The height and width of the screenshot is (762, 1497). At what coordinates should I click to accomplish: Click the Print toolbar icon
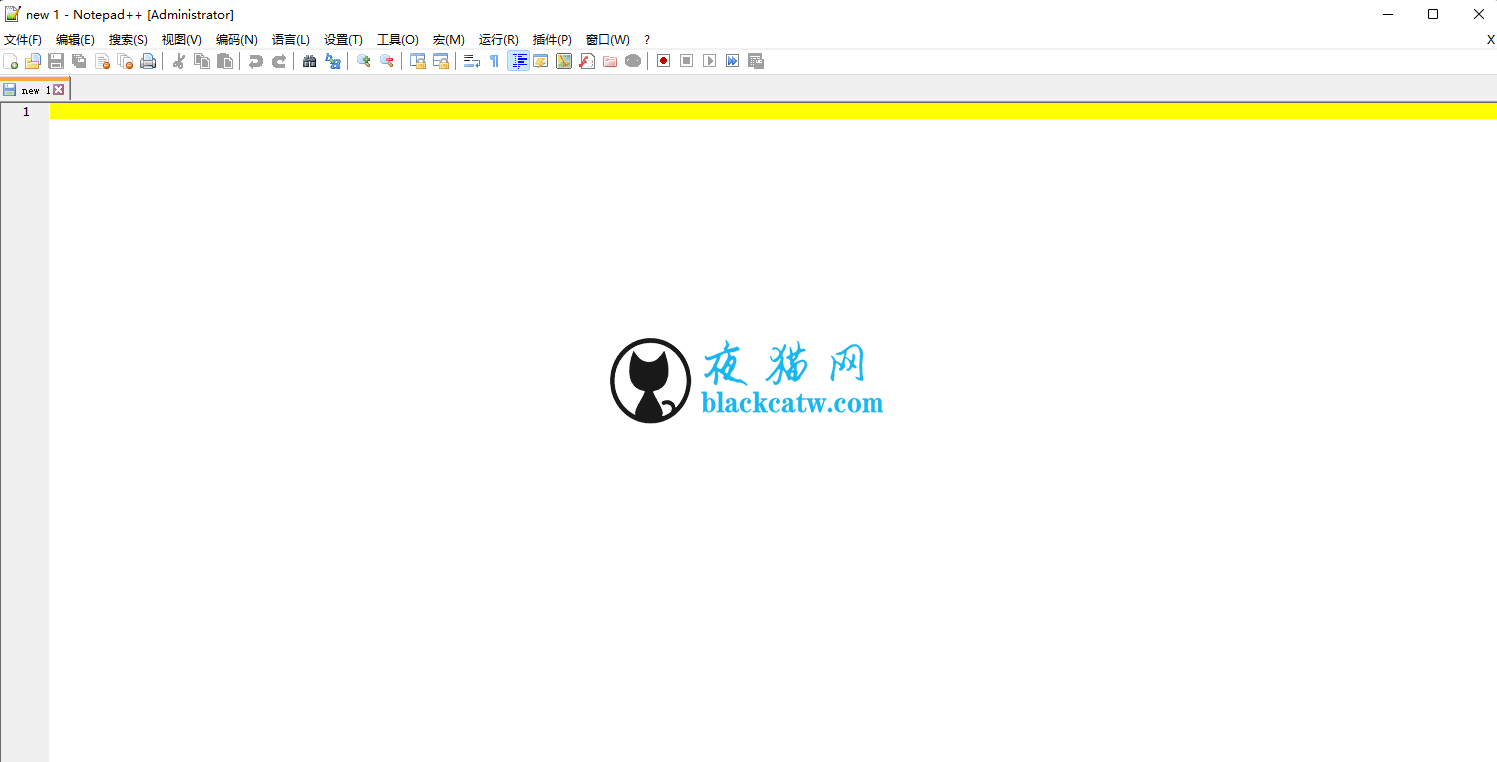148,61
